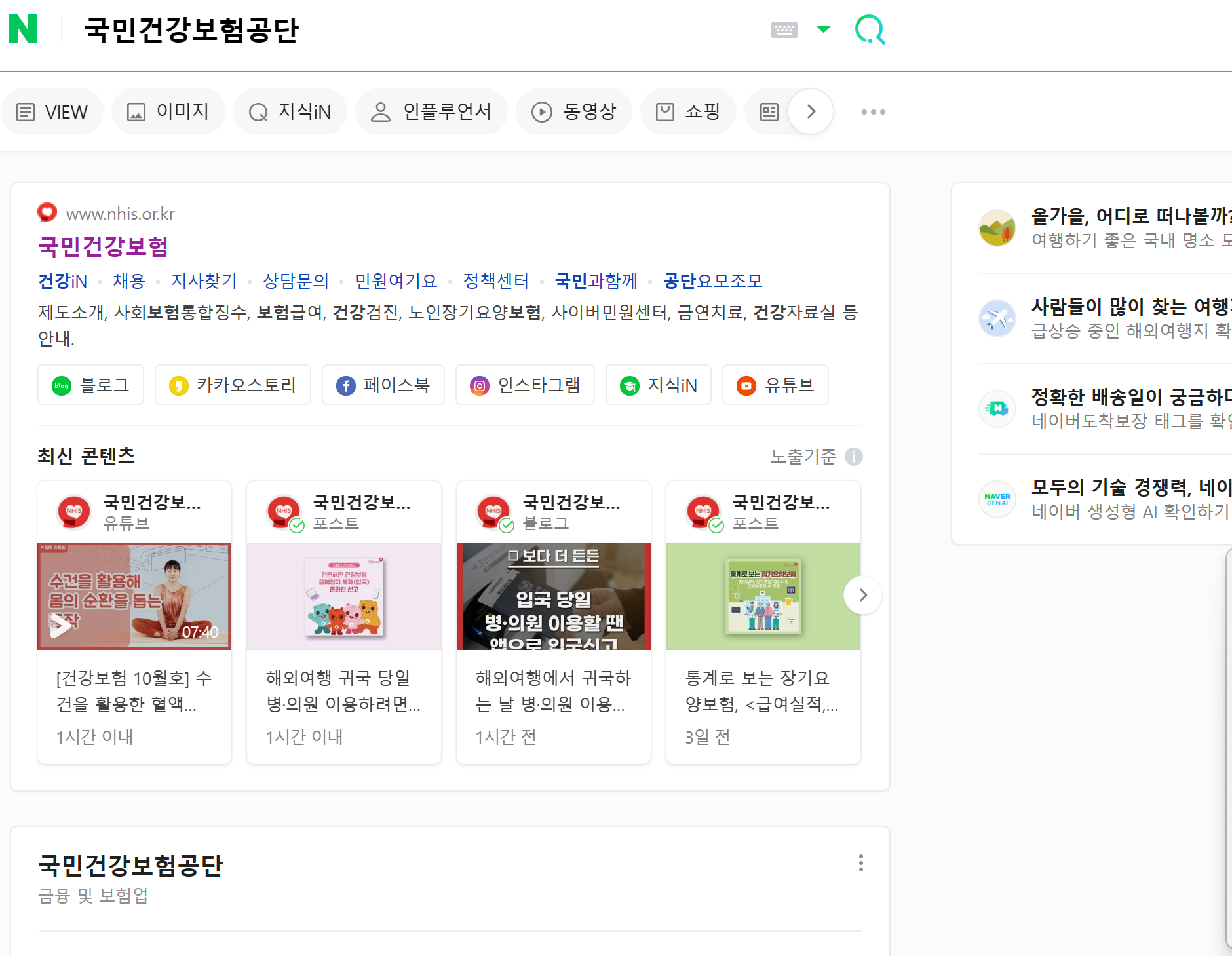Expand the hidden search tabs chevron
Viewport: 1232px width, 956px height.
click(811, 111)
